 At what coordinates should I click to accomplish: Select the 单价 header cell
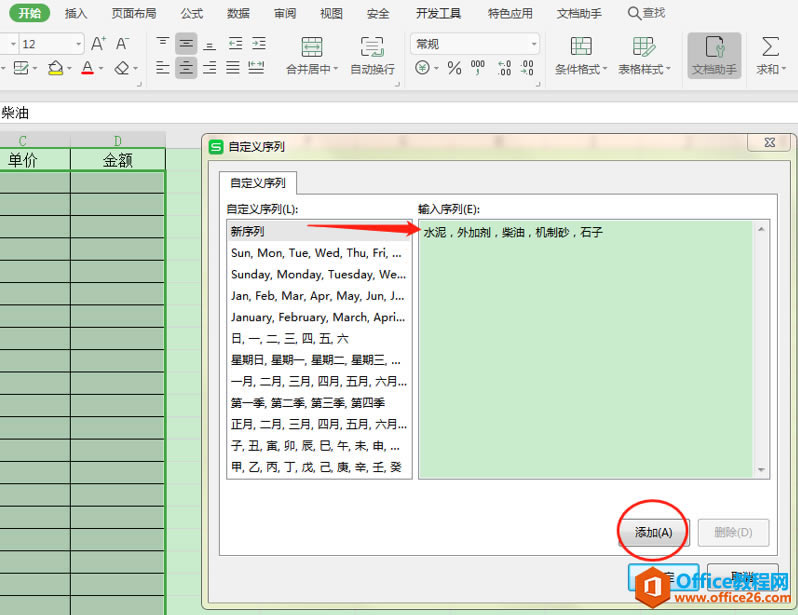[x=35, y=160]
